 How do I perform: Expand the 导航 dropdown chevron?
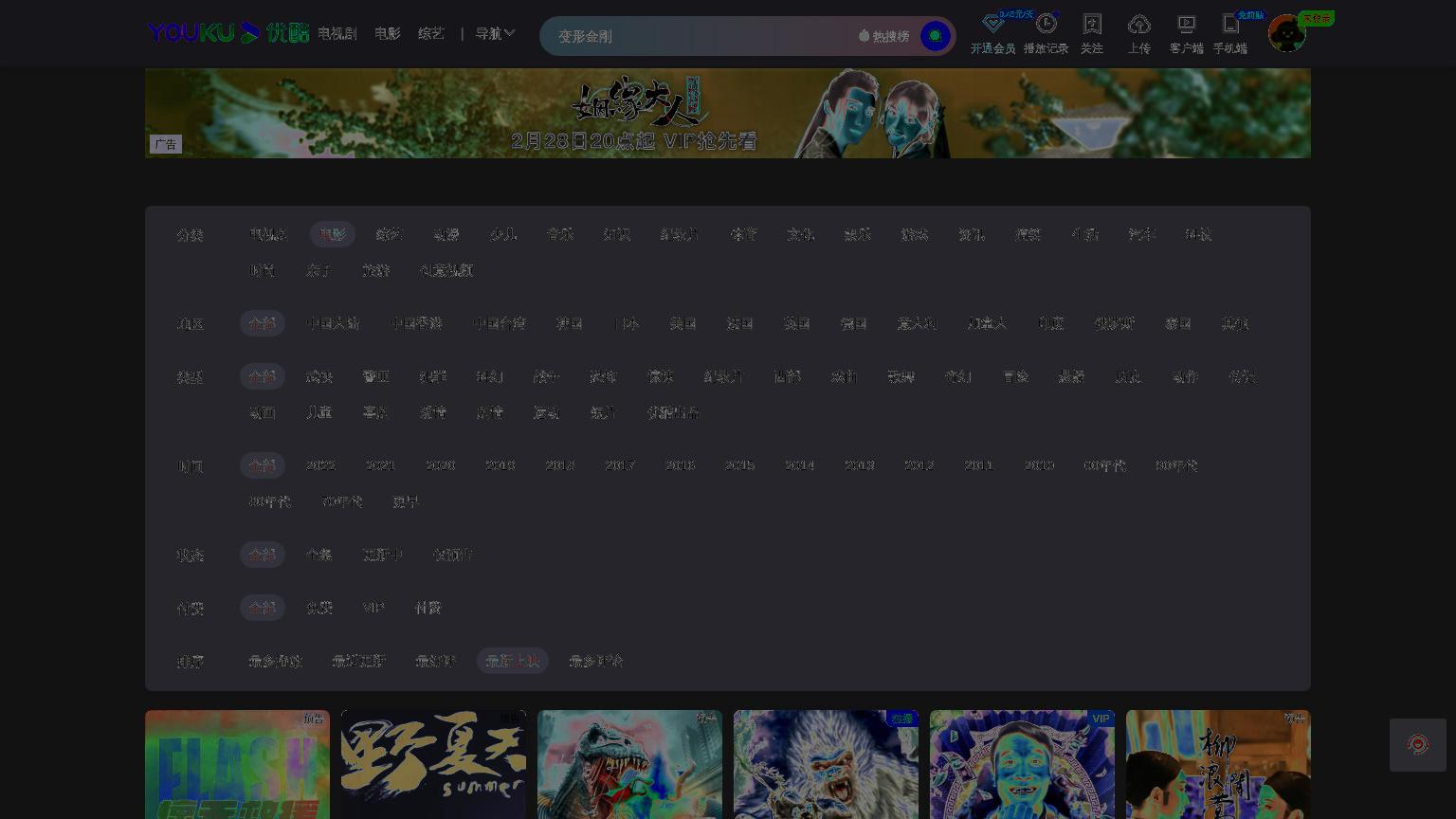(x=509, y=33)
